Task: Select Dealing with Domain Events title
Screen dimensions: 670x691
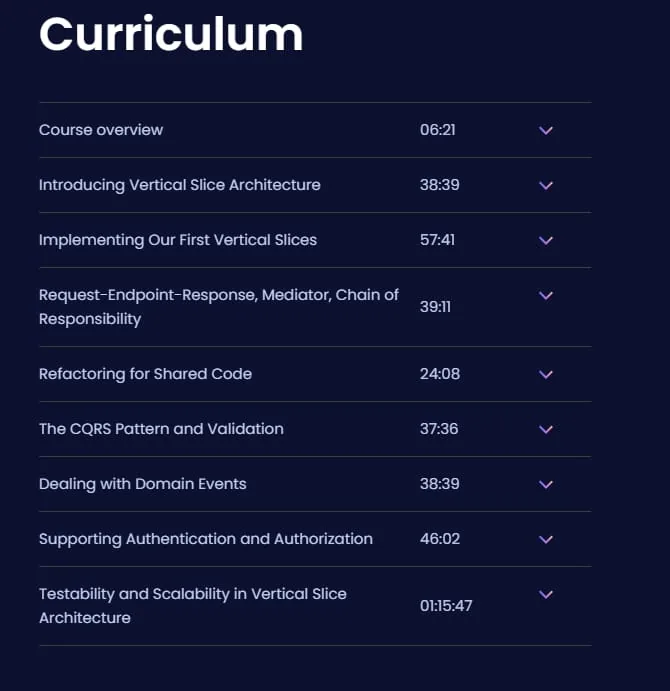Action: pyautogui.click(x=143, y=484)
